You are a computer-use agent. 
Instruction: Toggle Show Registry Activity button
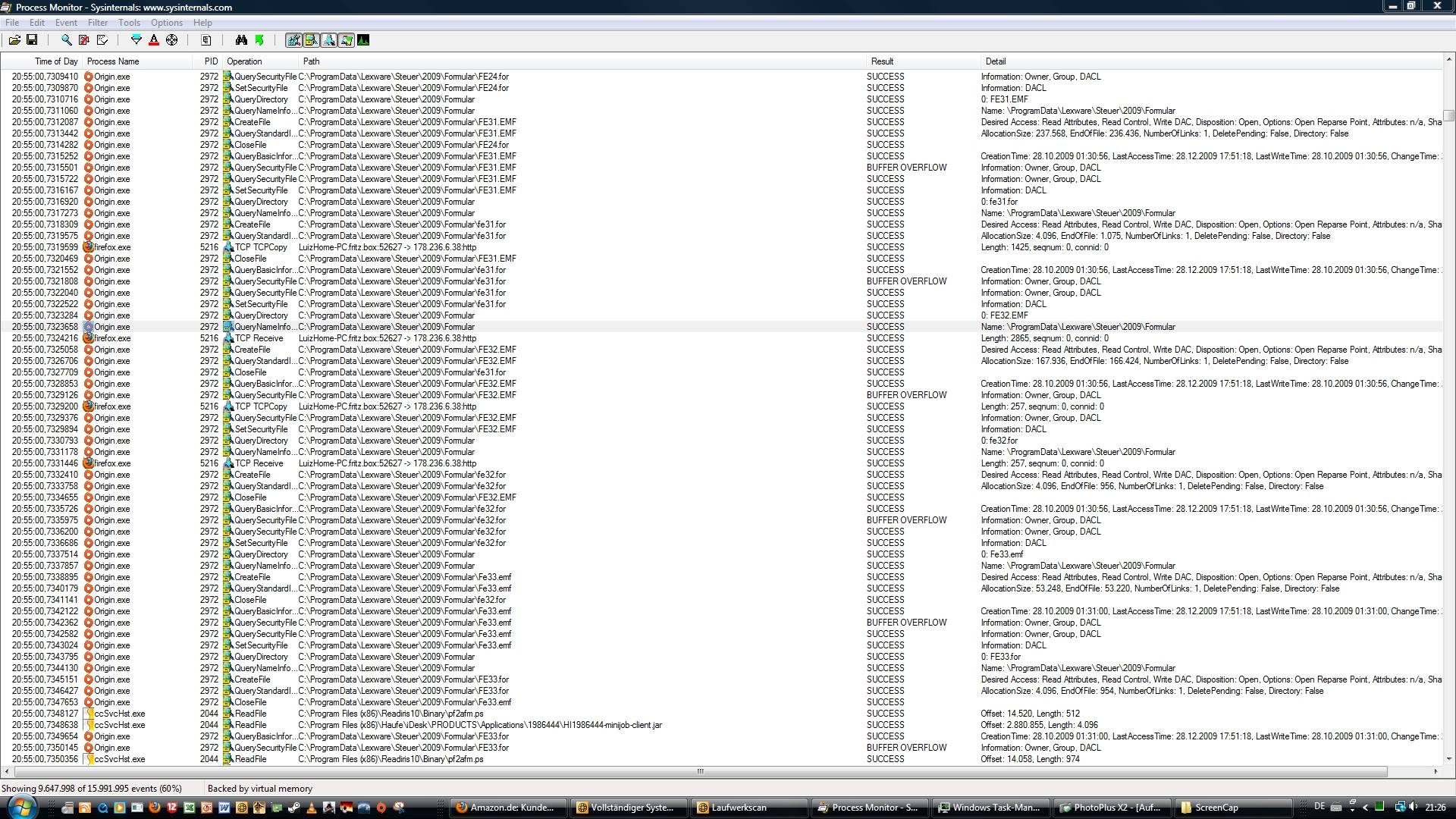293,40
